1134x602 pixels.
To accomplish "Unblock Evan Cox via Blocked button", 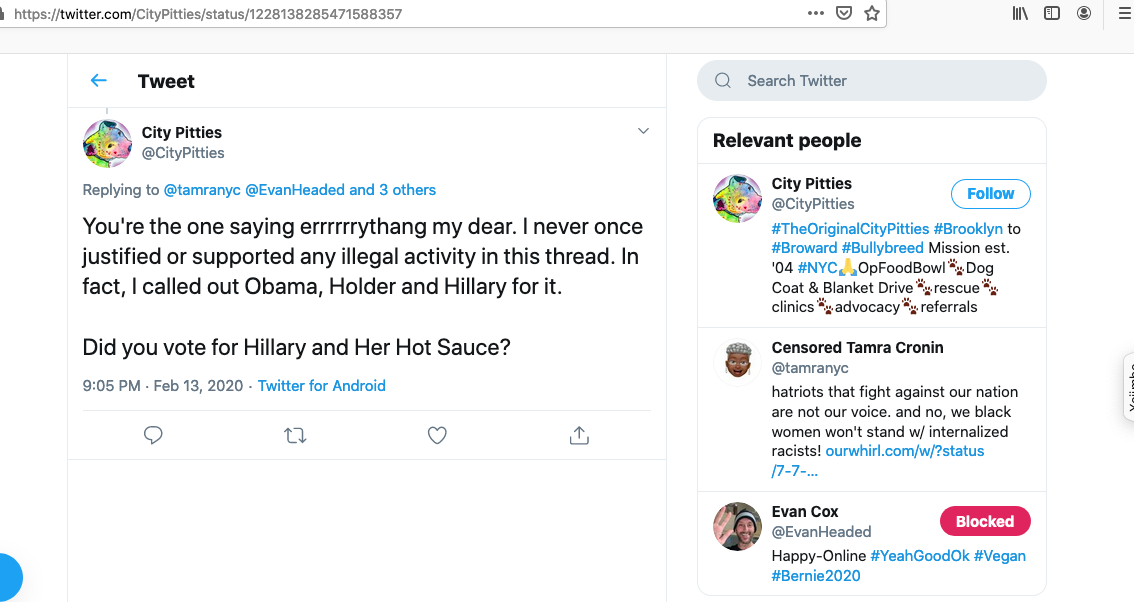I will click(984, 521).
